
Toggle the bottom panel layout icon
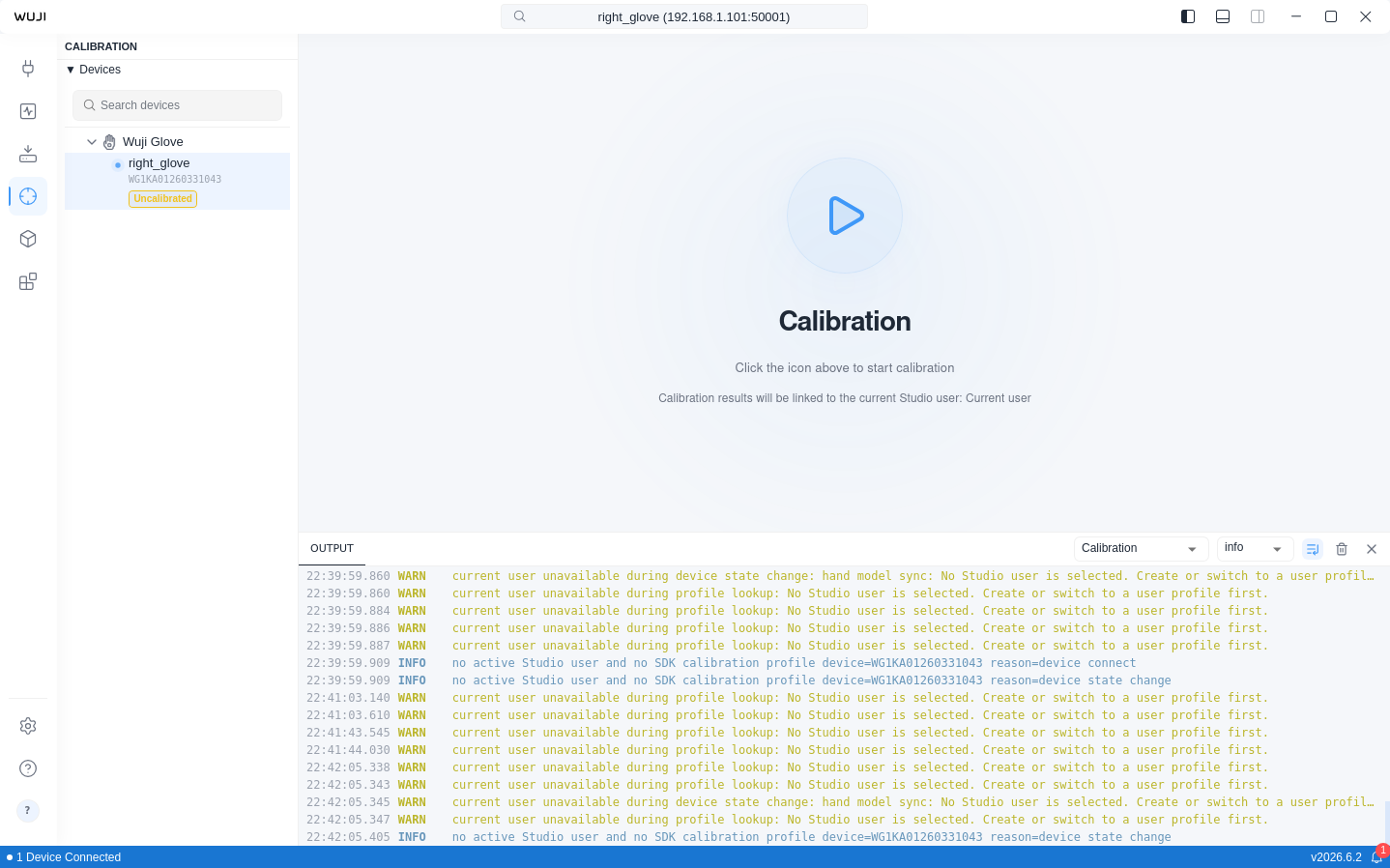(x=1223, y=16)
